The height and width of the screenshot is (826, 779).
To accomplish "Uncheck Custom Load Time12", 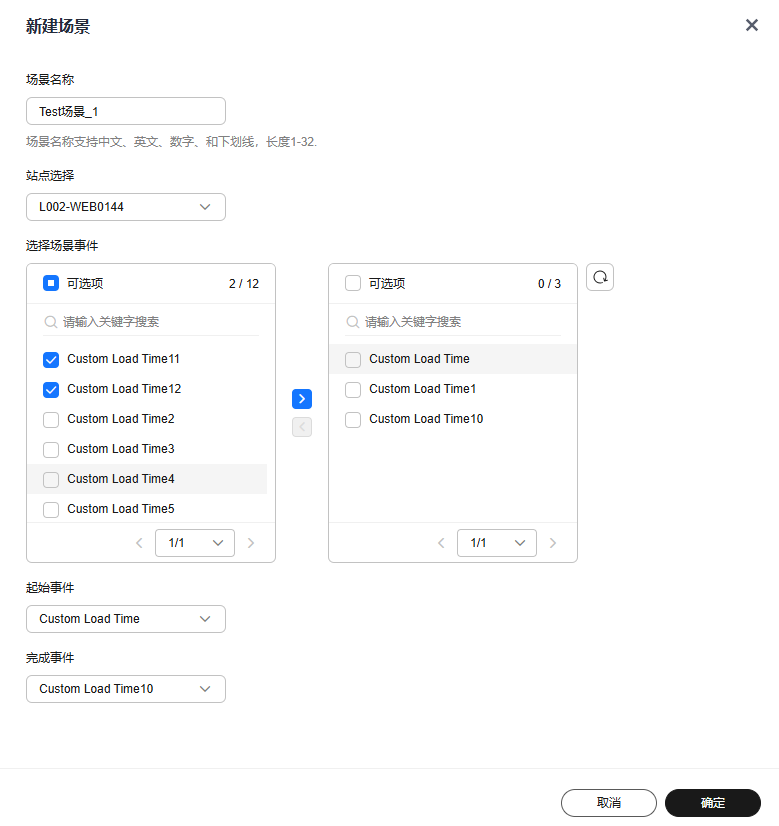I will [51, 390].
